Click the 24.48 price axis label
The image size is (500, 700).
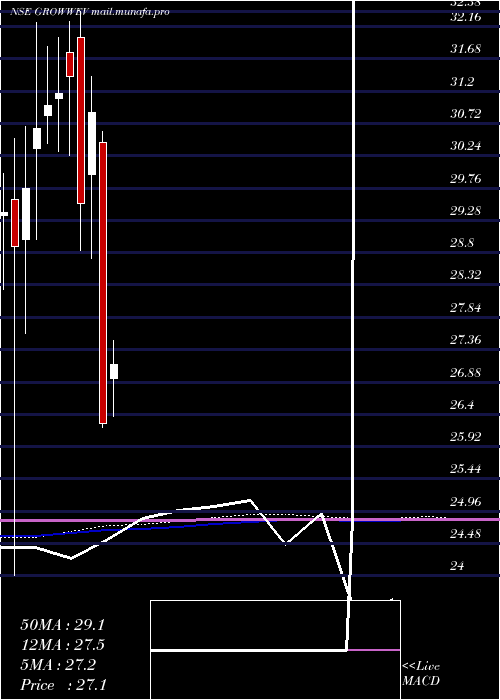(x=466, y=534)
